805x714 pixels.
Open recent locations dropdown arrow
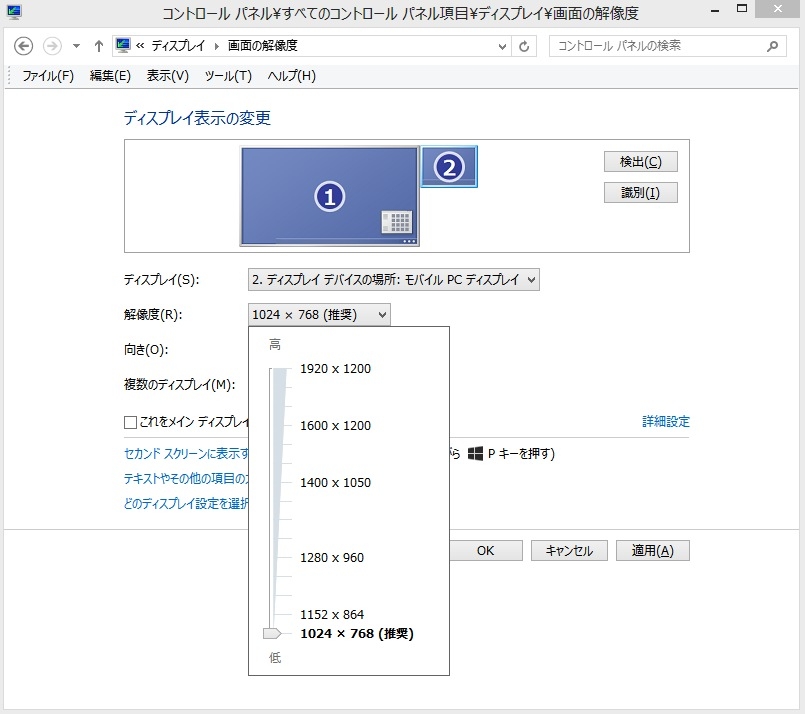(x=76, y=46)
